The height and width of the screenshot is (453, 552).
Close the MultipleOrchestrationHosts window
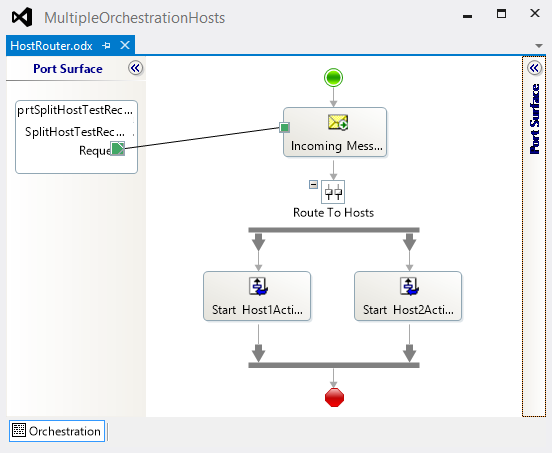535,13
